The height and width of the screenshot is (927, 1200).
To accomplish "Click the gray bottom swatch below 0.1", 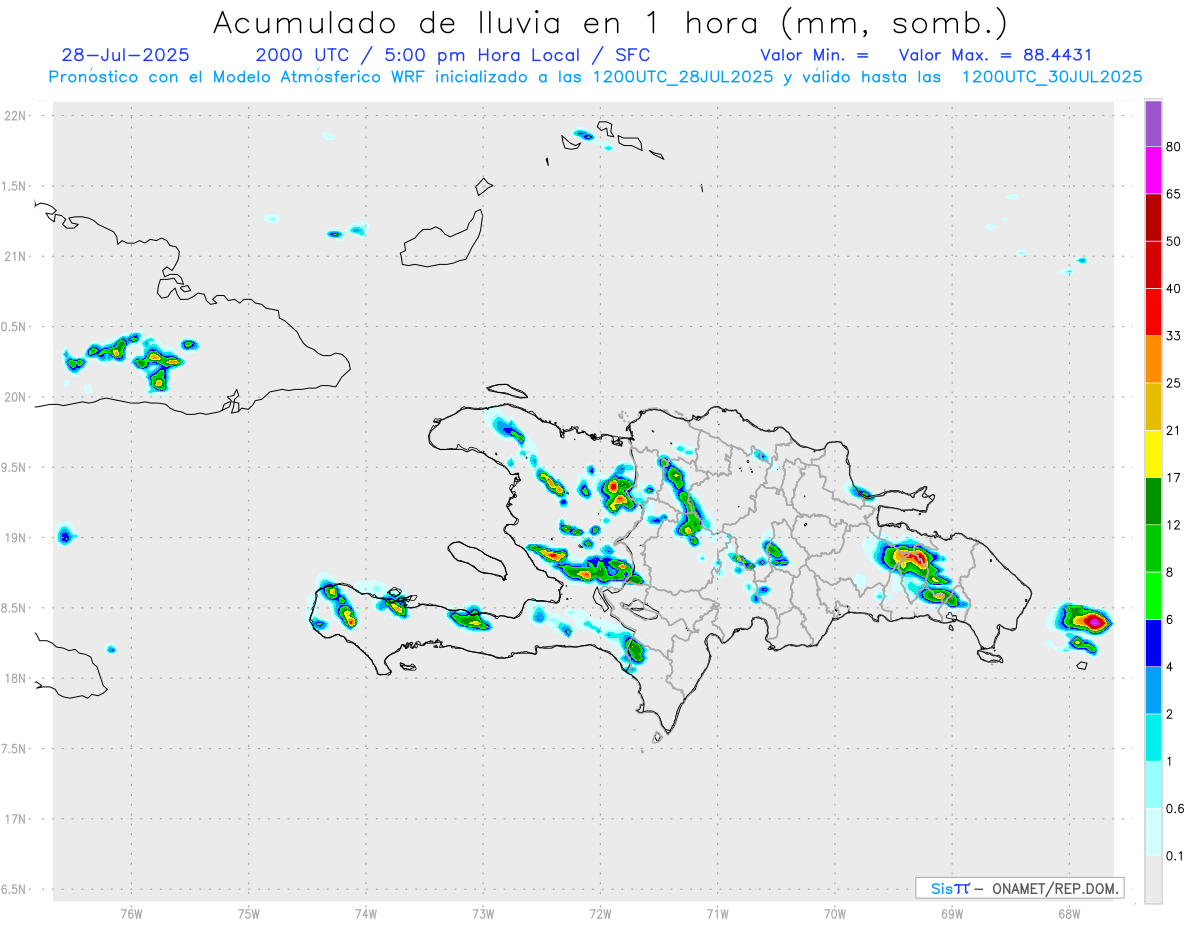I will pyautogui.click(x=1153, y=879).
